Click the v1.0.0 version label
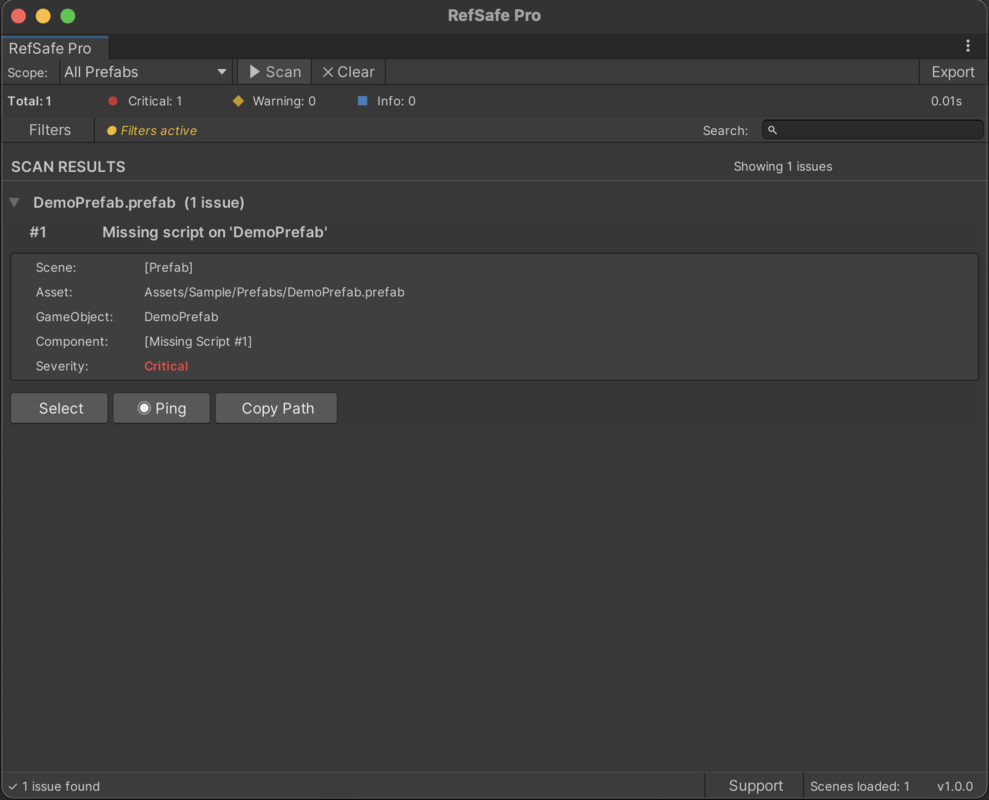 [954, 786]
